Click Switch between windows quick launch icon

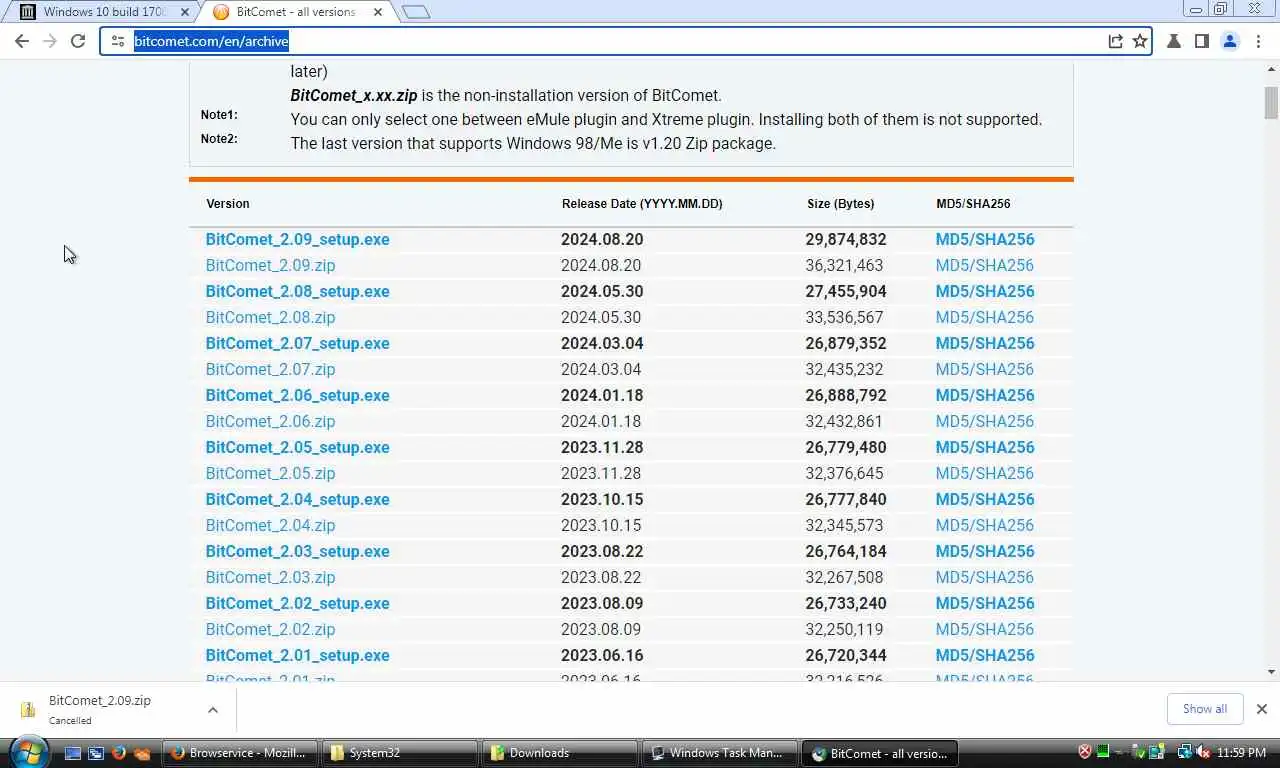pyautogui.click(x=96, y=752)
